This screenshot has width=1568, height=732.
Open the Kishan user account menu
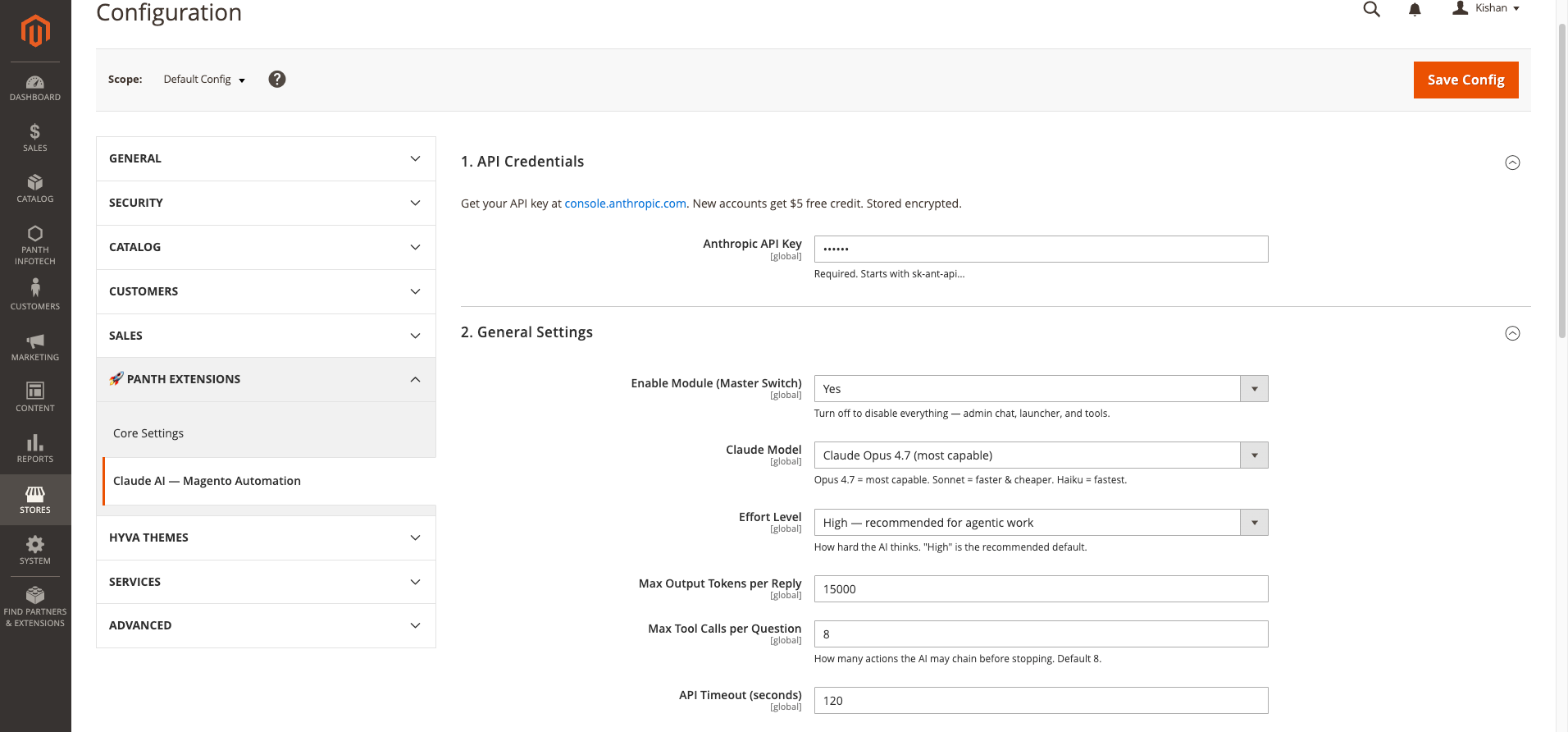pyautogui.click(x=1486, y=8)
